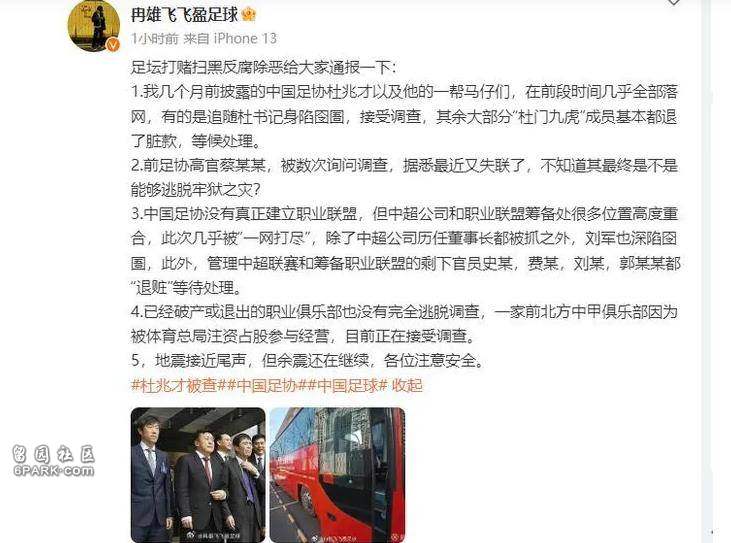This screenshot has height=543, width=731.
Task: Click the gold crown membership icon
Action: point(249,14)
